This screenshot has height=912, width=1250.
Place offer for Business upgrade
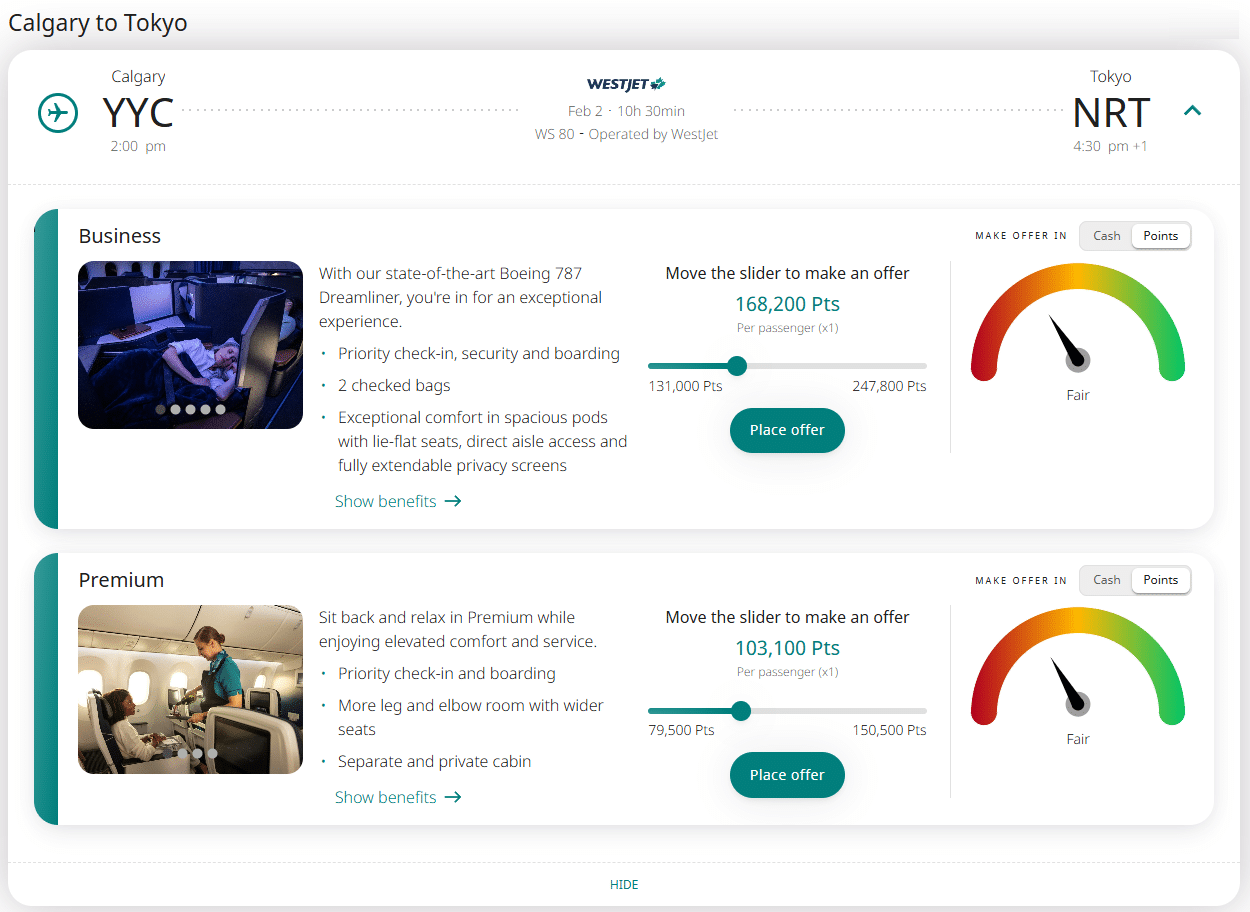787,430
